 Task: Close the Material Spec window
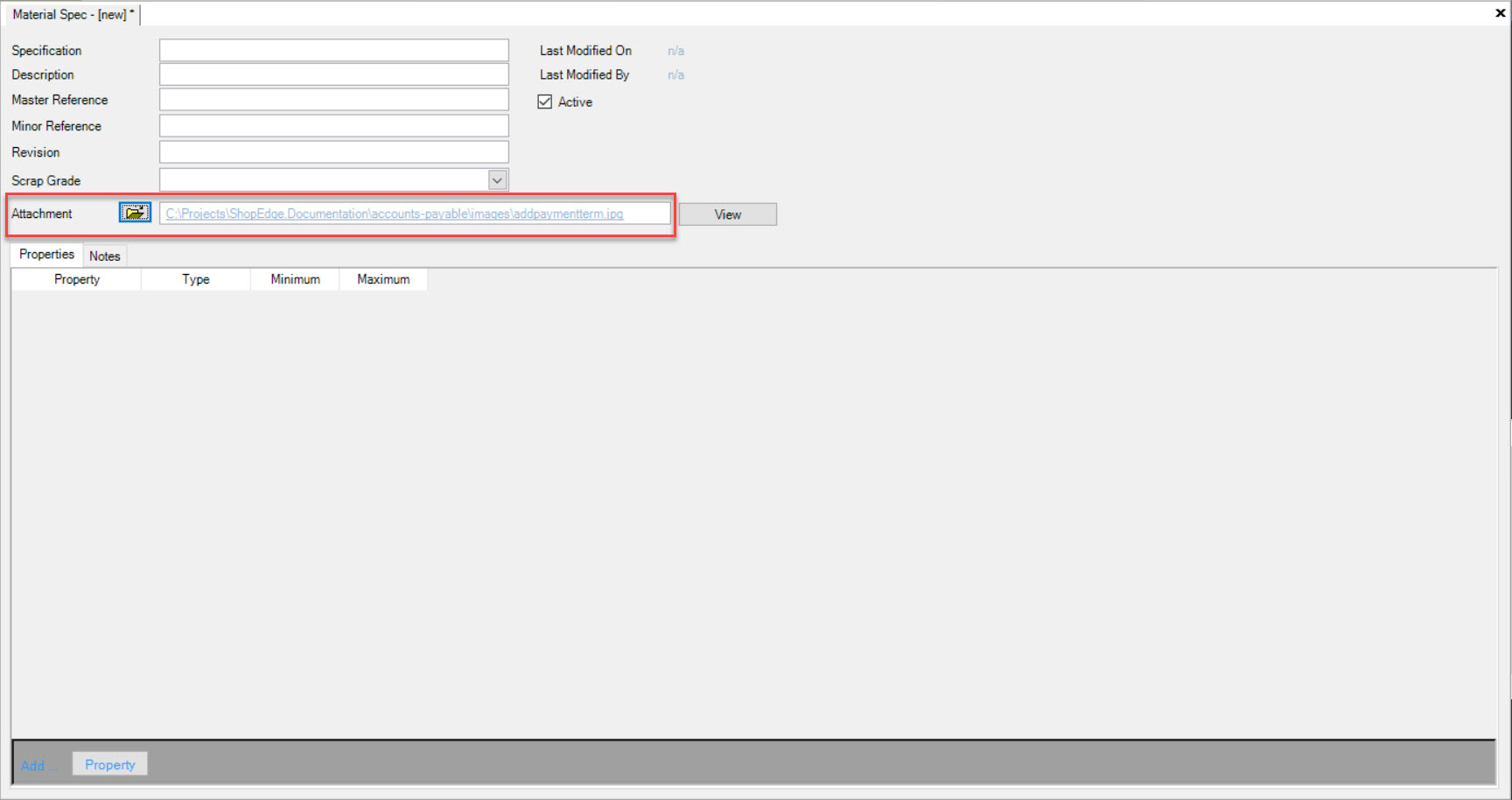point(1500,13)
